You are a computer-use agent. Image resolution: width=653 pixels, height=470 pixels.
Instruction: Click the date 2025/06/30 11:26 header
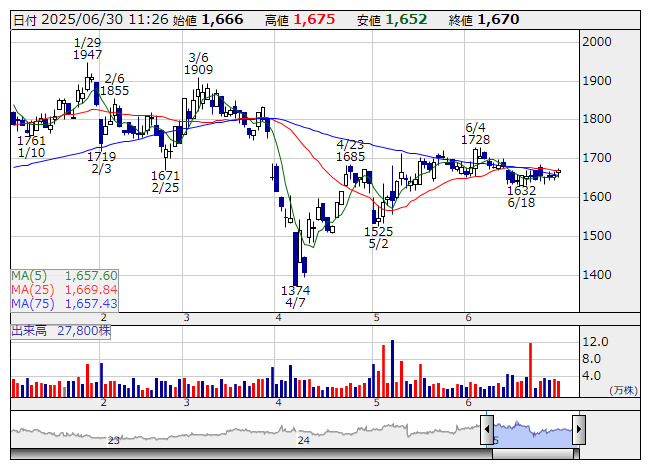pyautogui.click(x=91, y=20)
